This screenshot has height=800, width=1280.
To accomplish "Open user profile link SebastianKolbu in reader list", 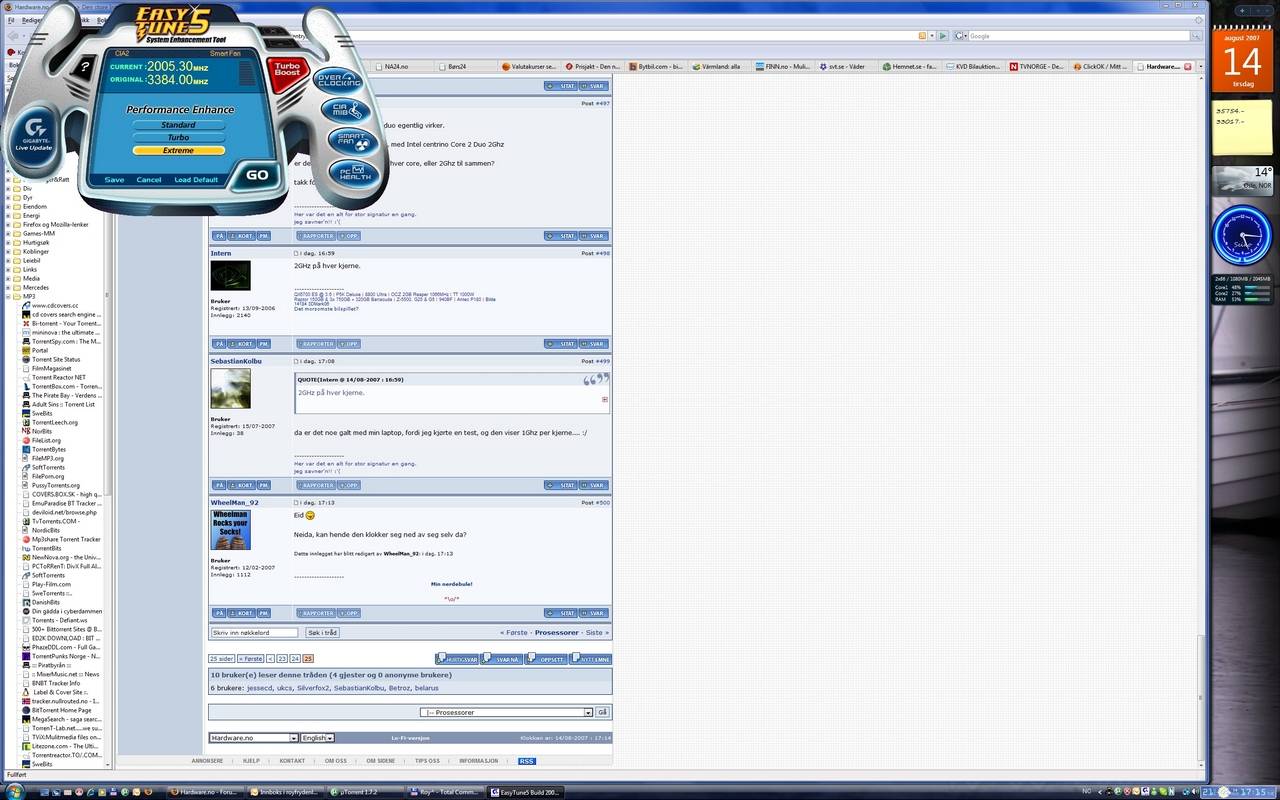I will 359,688.
